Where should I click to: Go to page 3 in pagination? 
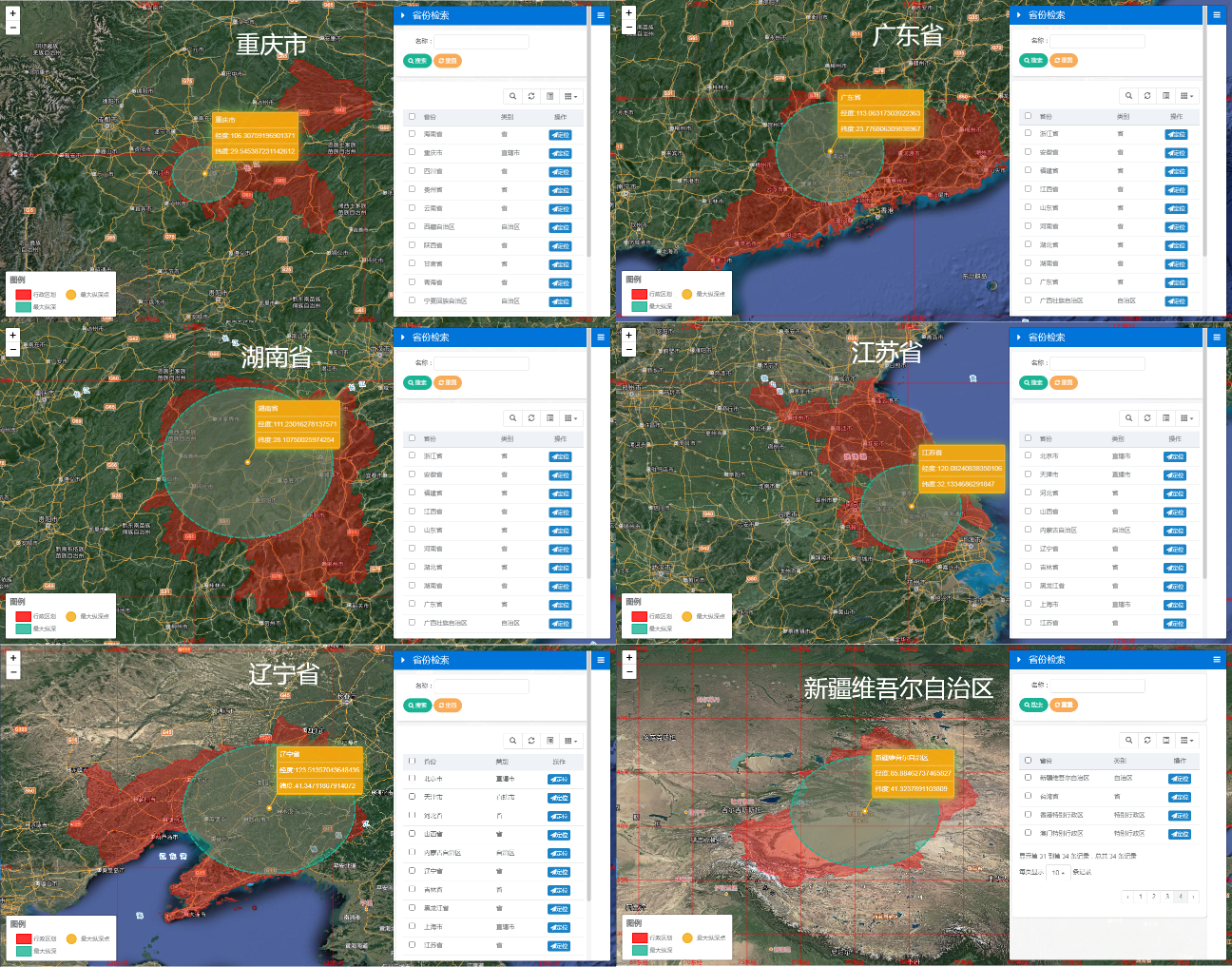click(x=1167, y=897)
